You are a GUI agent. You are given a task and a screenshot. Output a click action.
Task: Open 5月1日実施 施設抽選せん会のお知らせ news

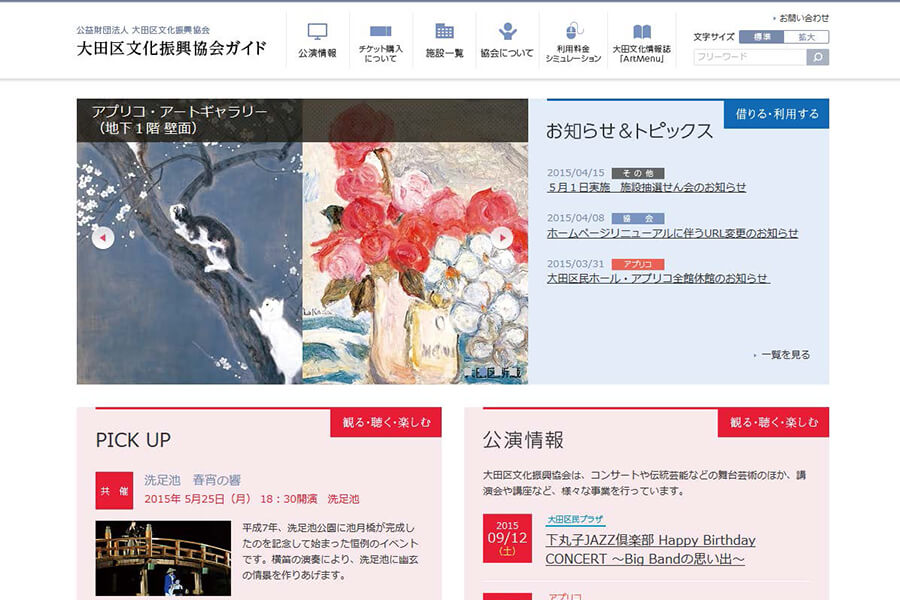(x=647, y=187)
